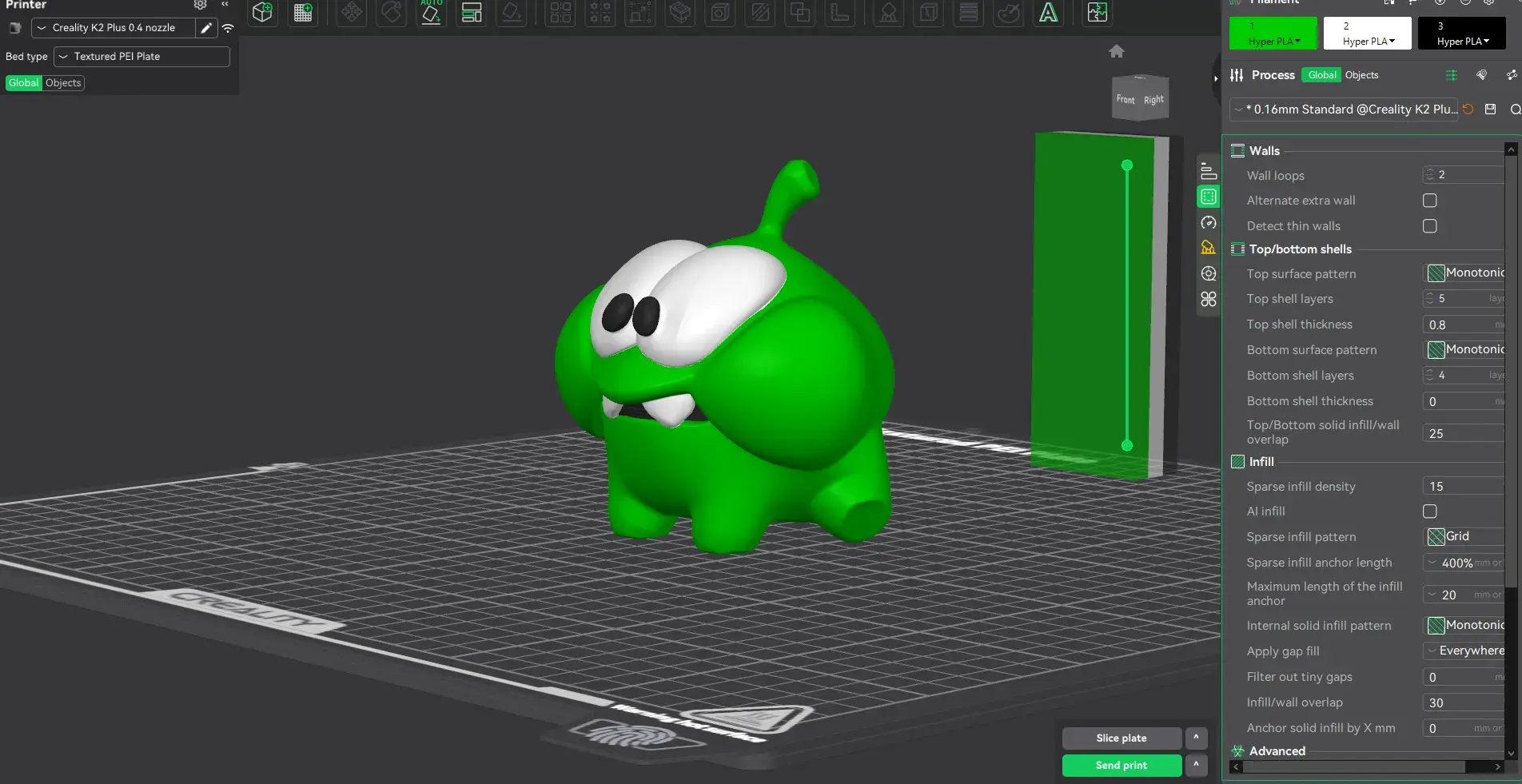Open the Internal solid infill pattern dropdown
Screen dimensions: 1522x784
click(1465, 625)
